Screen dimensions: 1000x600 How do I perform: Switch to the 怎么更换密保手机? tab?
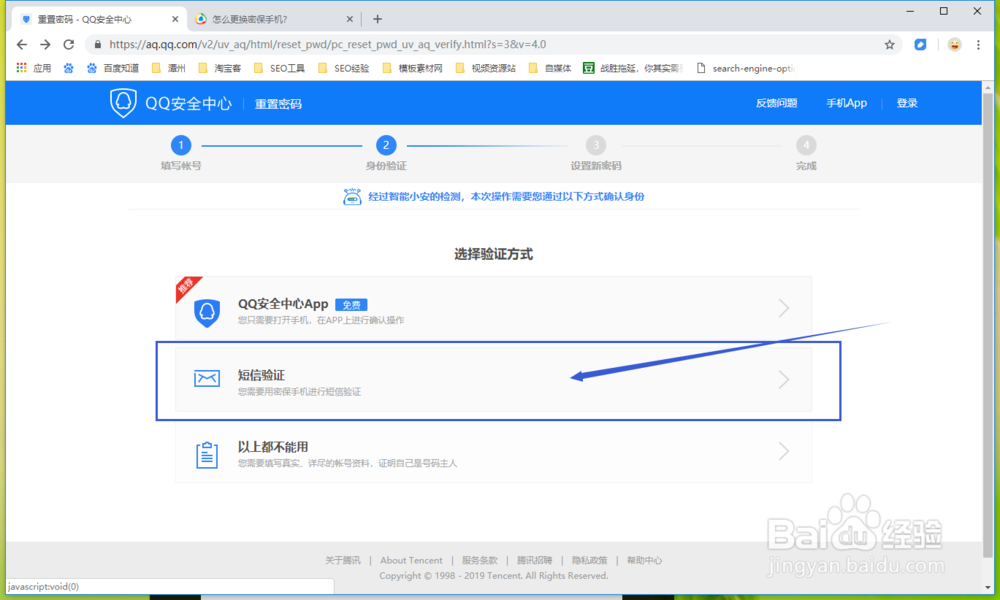pyautogui.click(x=274, y=19)
